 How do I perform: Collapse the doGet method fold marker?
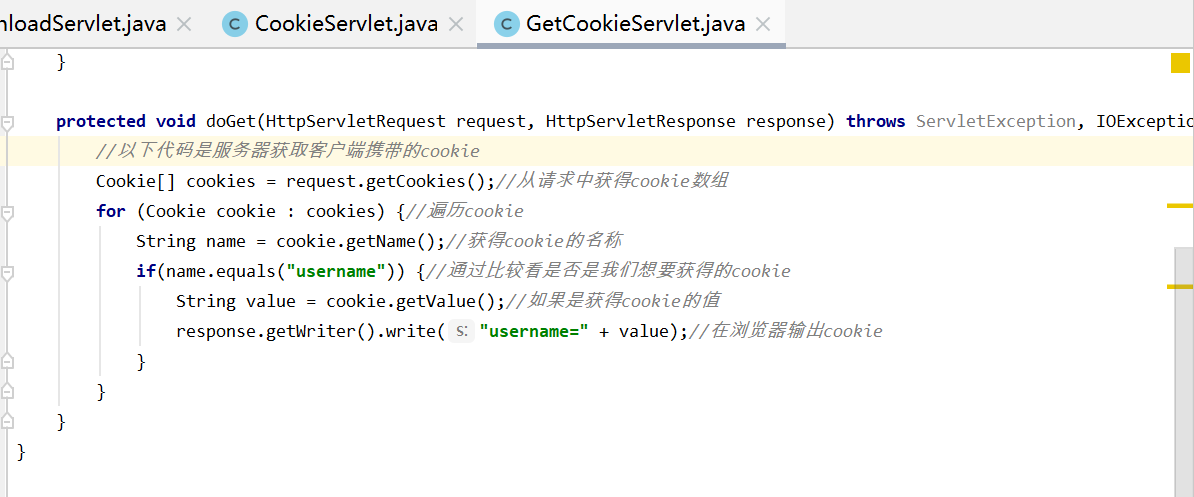pyautogui.click(x=8, y=122)
